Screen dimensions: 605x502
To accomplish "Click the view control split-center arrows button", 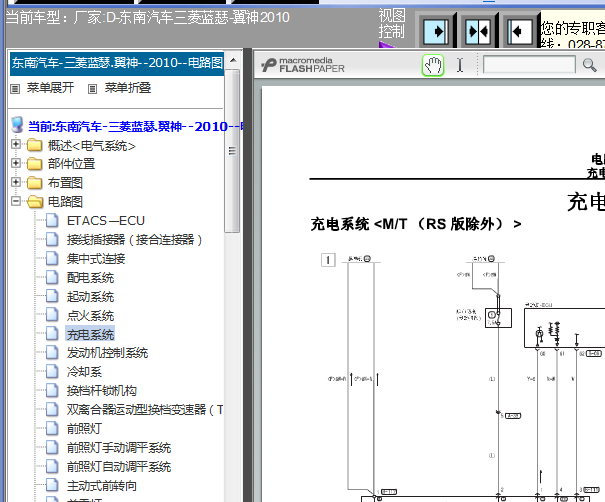I will (478, 31).
